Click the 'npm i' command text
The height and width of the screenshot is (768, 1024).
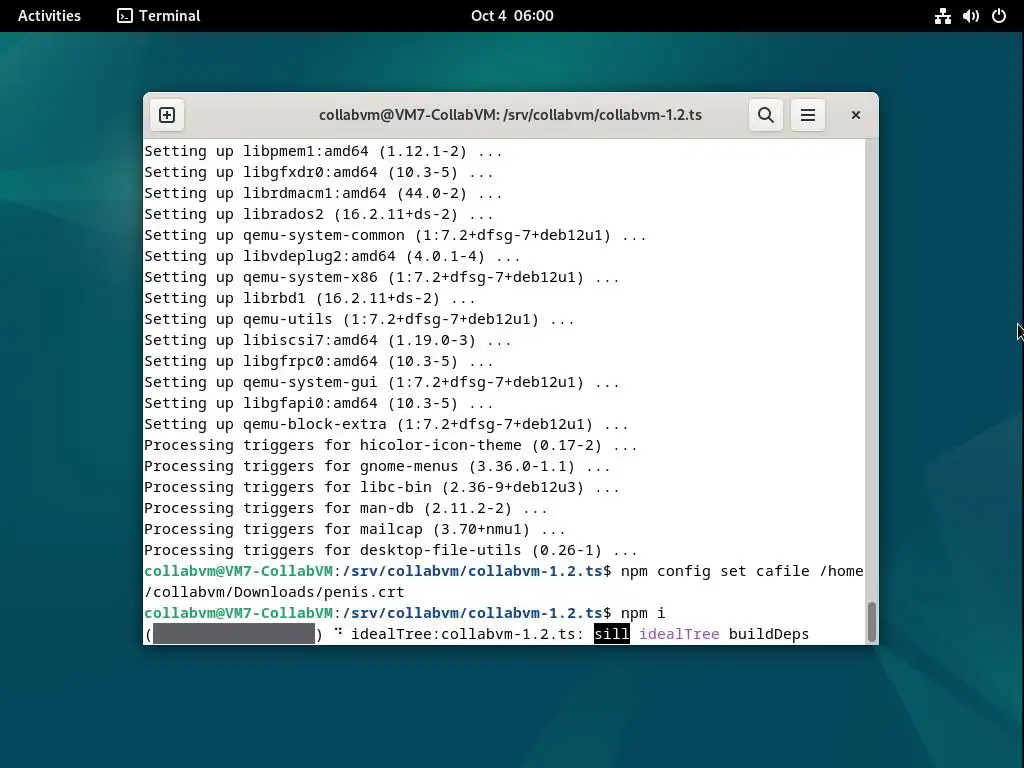(x=643, y=613)
